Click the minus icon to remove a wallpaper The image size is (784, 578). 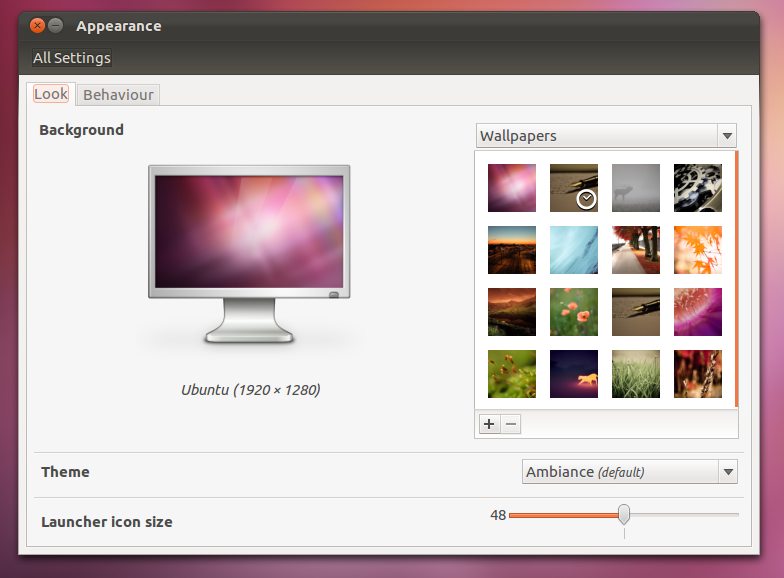coord(510,424)
